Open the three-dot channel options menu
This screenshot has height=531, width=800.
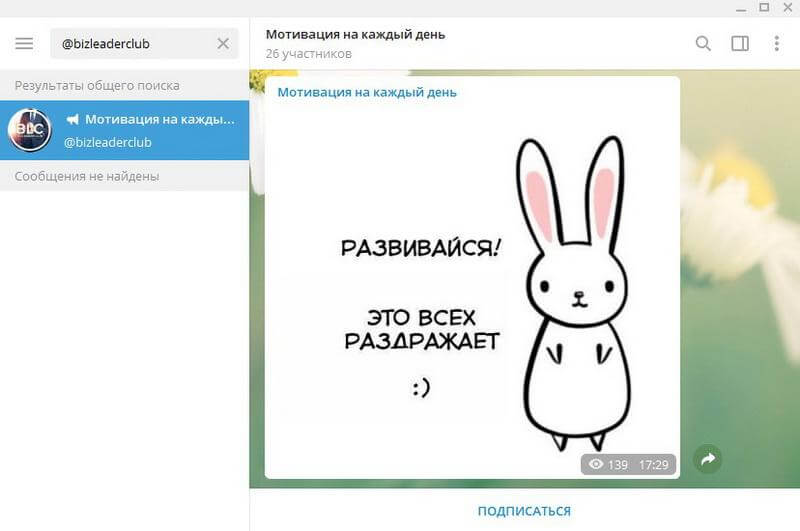point(777,43)
